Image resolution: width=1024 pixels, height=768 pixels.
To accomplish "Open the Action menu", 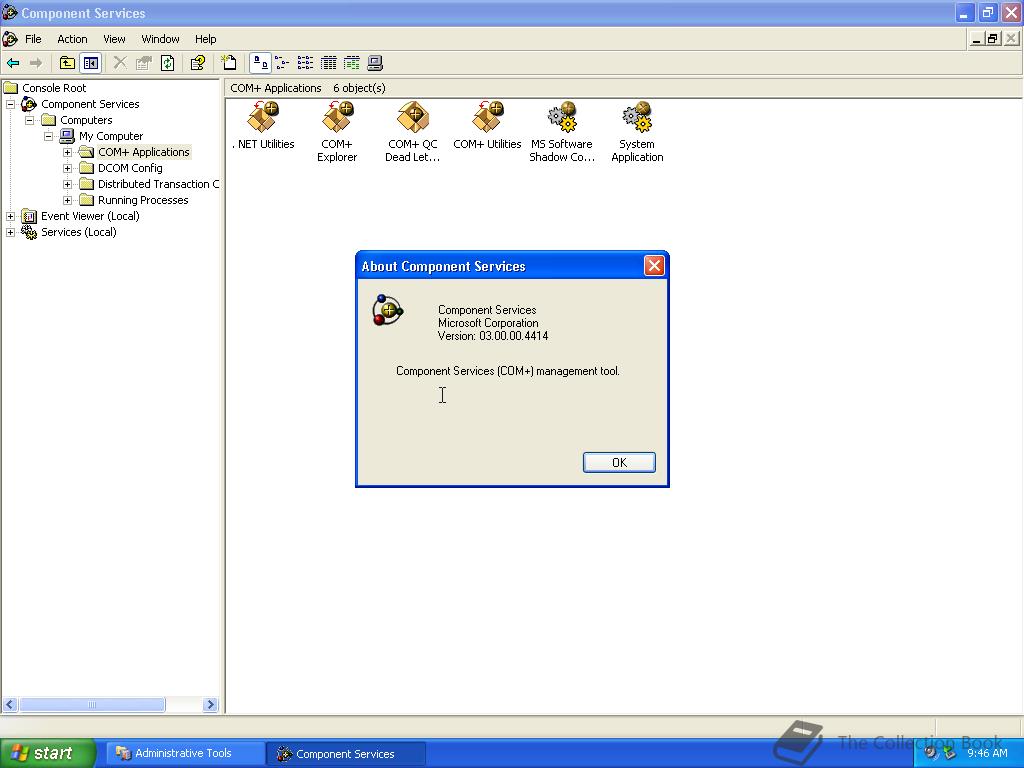I will click(x=72, y=39).
